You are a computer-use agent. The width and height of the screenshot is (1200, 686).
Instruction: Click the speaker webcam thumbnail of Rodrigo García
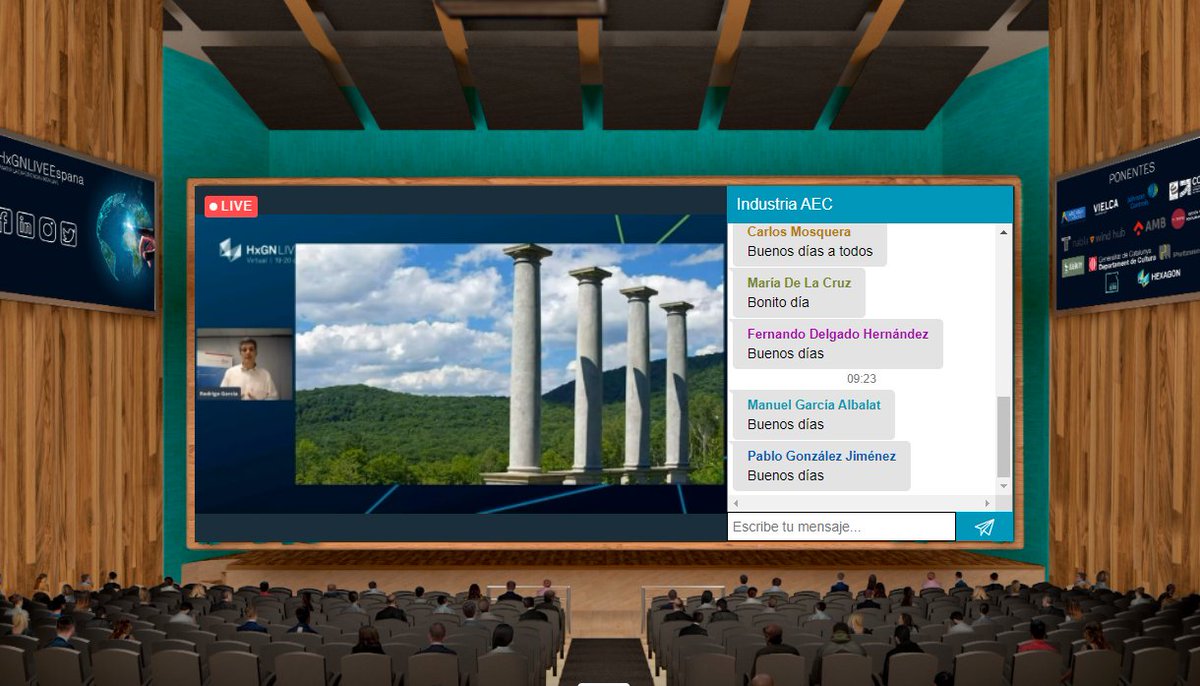[245, 365]
